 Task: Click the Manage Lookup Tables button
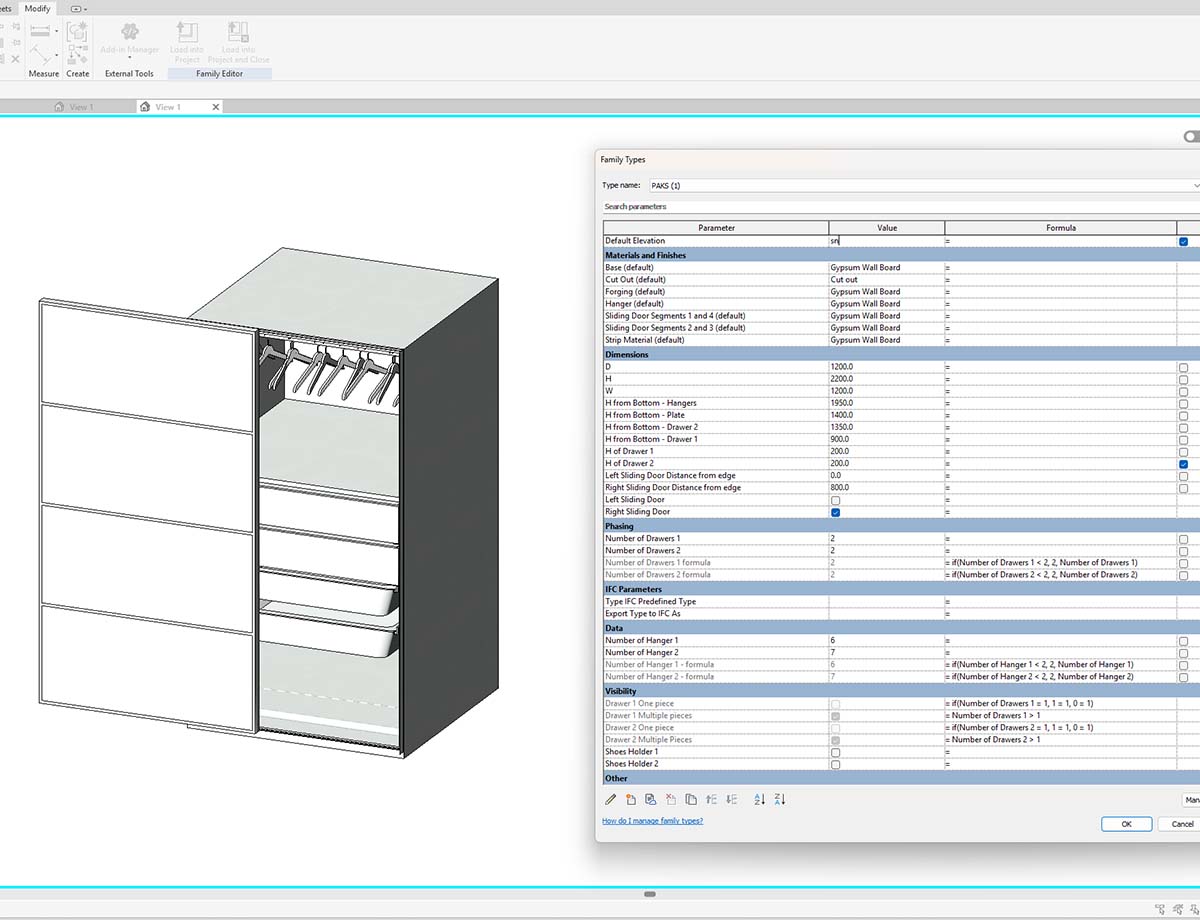pos(1192,800)
